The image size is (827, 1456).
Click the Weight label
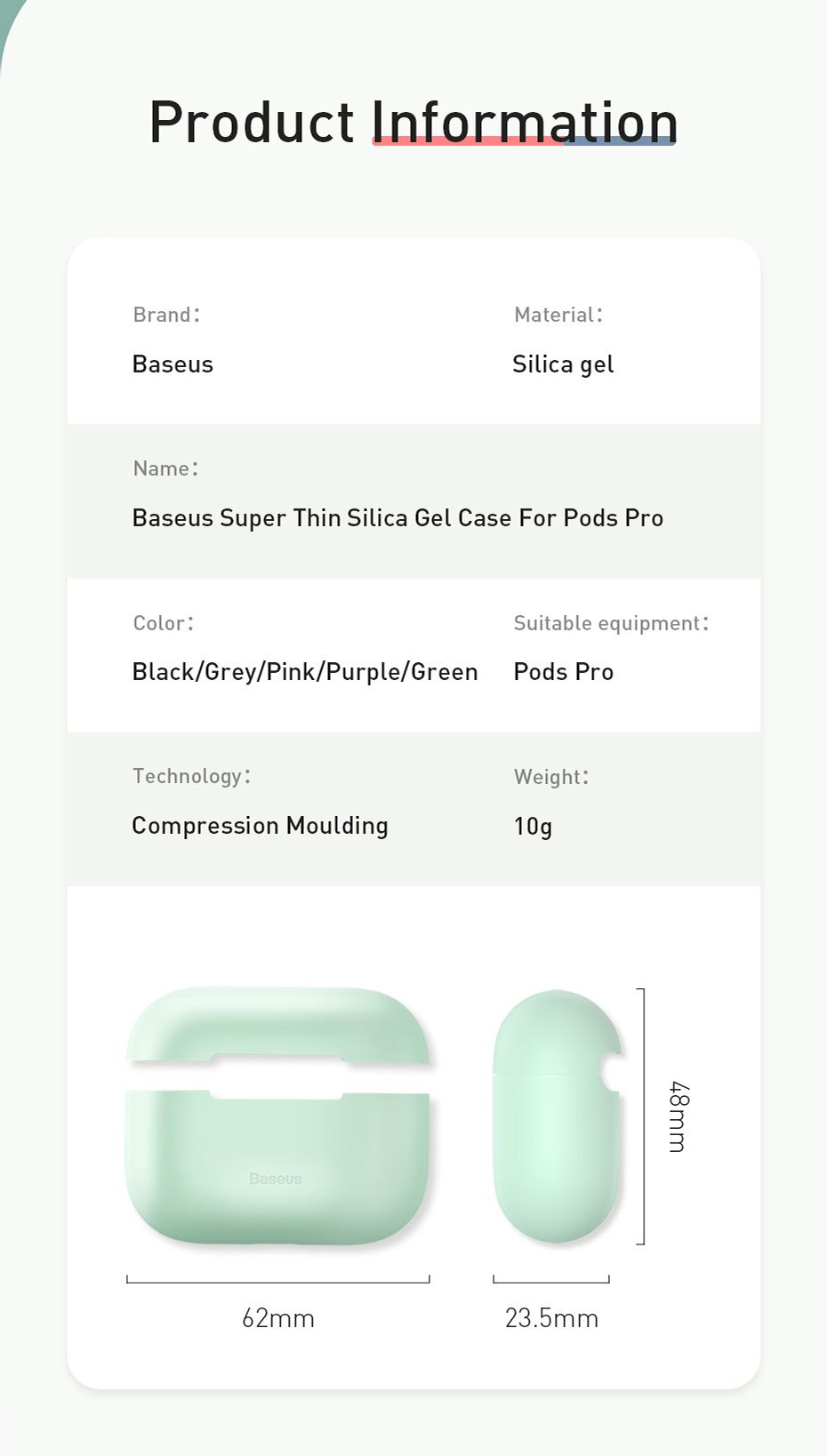tap(551, 777)
